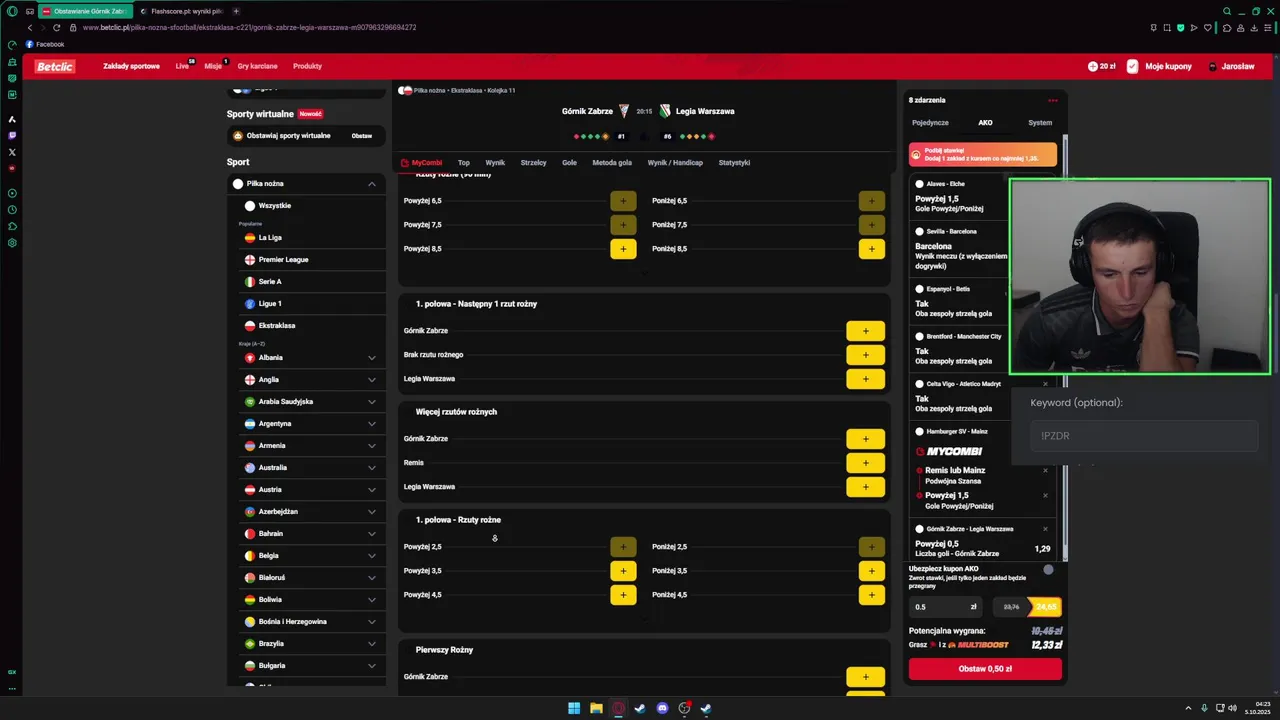Click the deposit plus icon next to 20 zł
Viewport: 1280px width, 720px height.
pos(1093,66)
